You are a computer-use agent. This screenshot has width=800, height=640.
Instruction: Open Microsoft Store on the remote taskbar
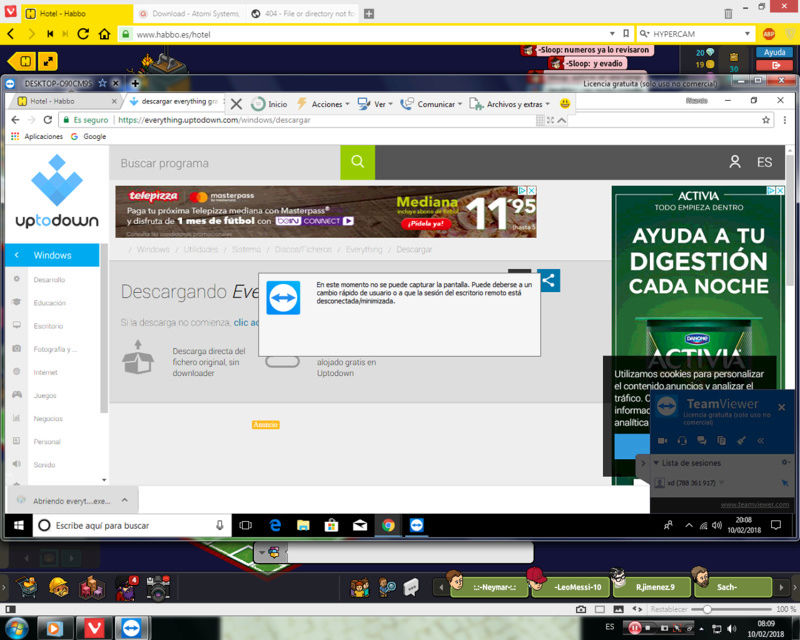click(332, 525)
